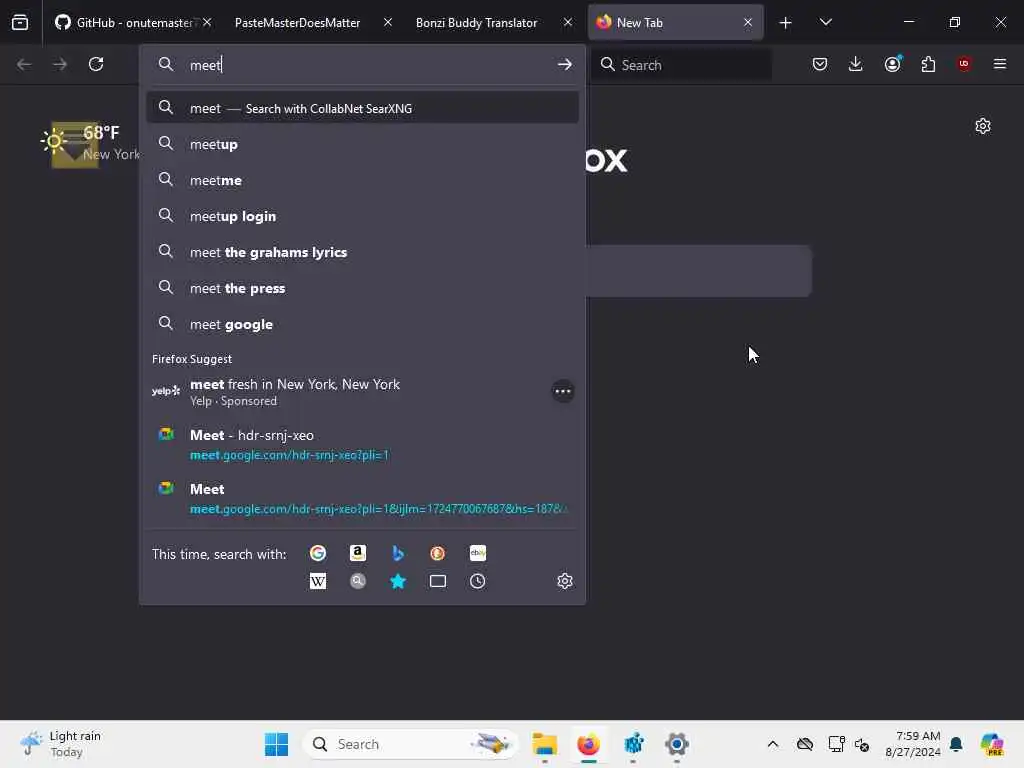Go back one page
The height and width of the screenshot is (768, 1024).
(x=24, y=64)
